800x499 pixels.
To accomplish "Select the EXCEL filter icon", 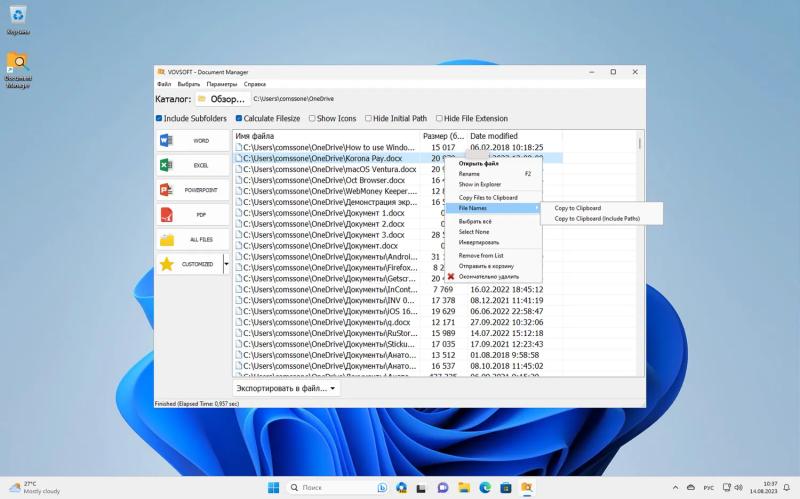I will point(166,165).
